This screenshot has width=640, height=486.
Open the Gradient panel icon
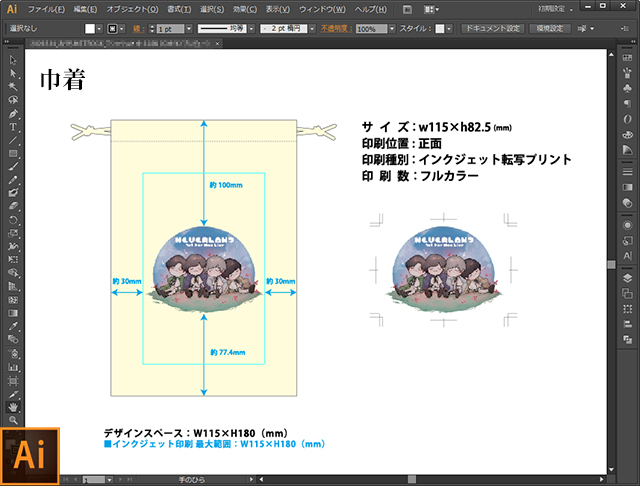click(627, 187)
